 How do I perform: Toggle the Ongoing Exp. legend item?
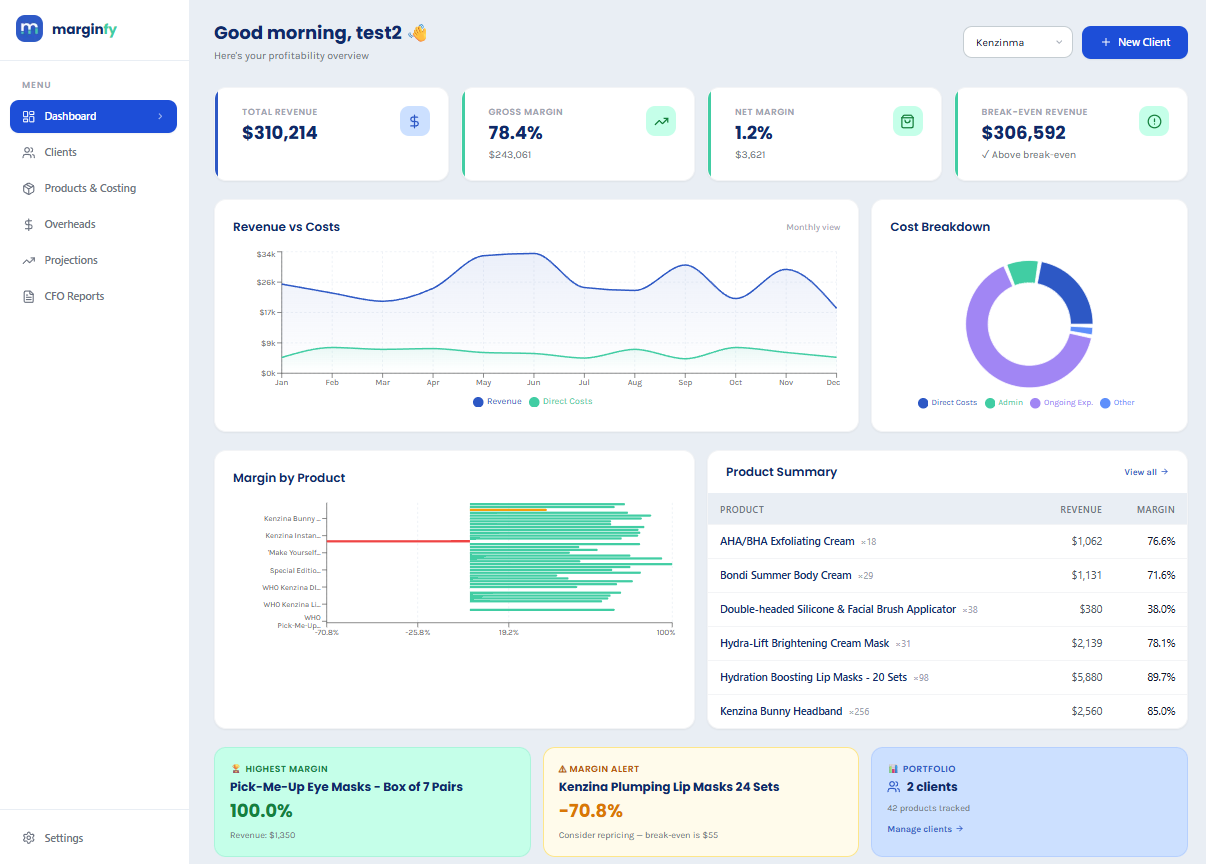pos(1061,403)
